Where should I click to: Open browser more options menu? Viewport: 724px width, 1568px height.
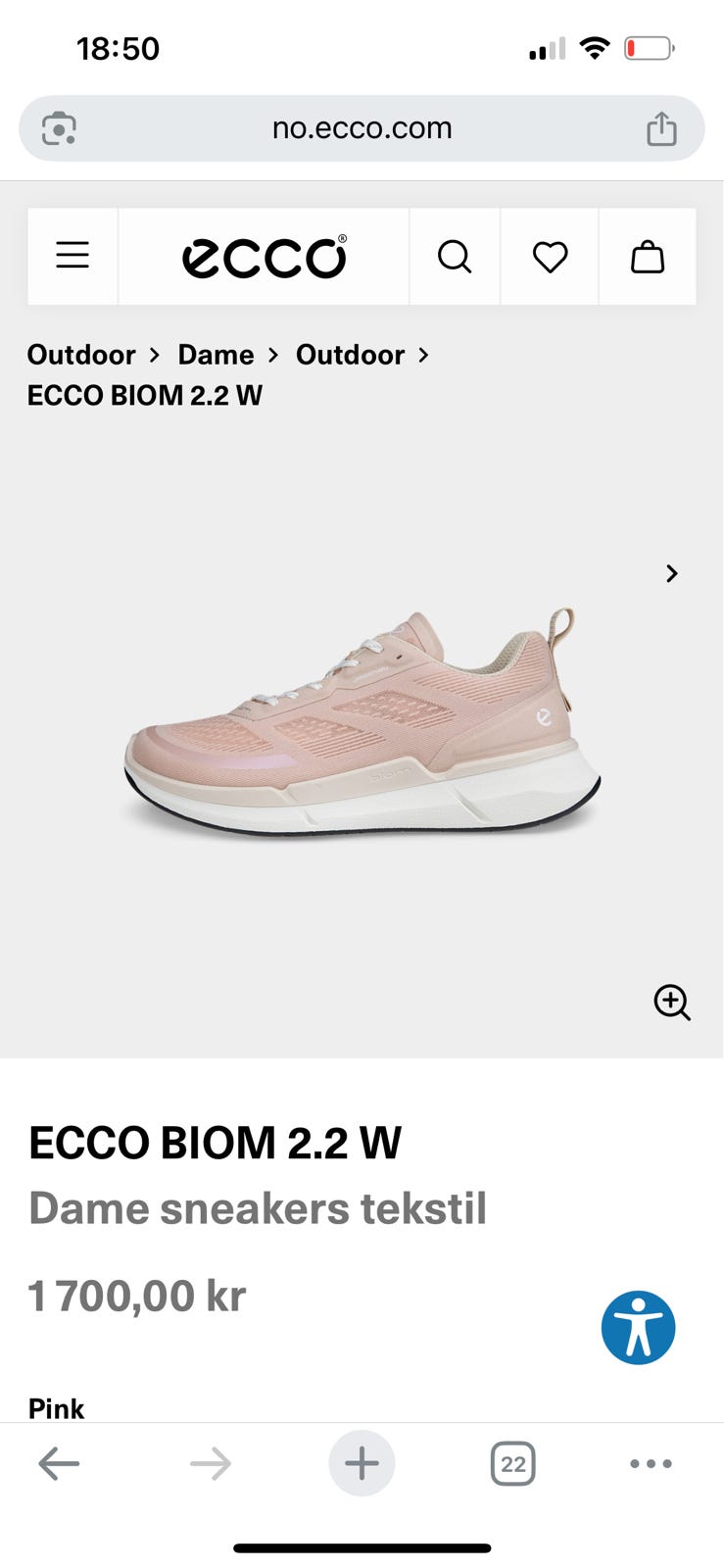(651, 1464)
